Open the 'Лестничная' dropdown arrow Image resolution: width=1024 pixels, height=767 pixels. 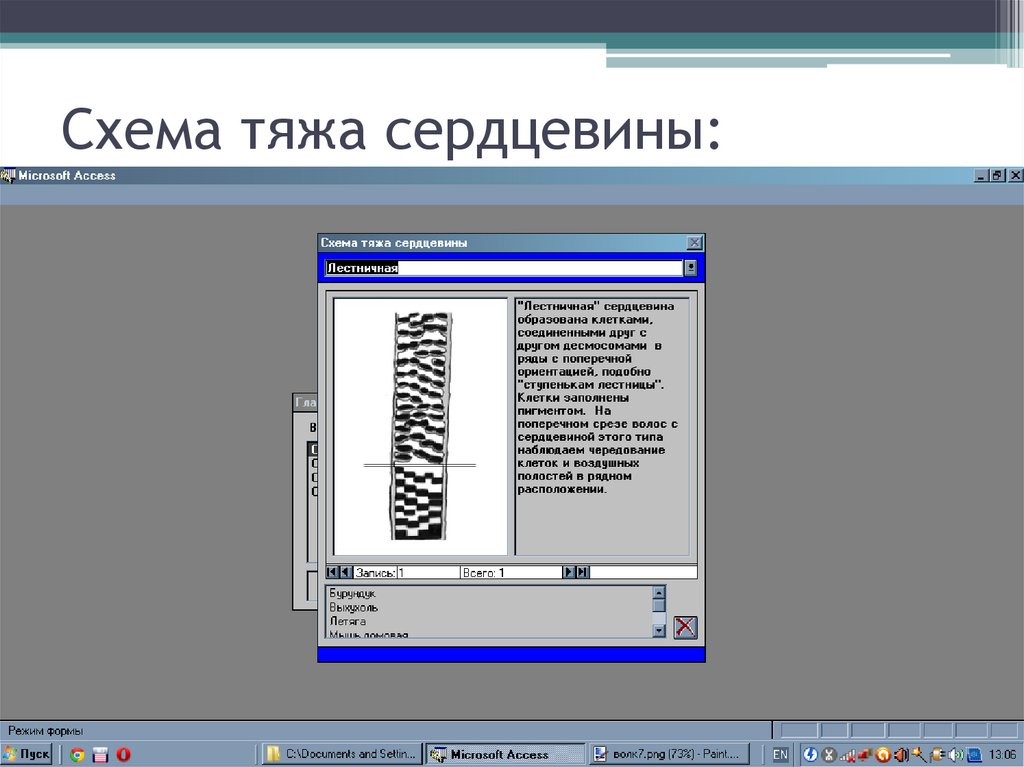(690, 267)
